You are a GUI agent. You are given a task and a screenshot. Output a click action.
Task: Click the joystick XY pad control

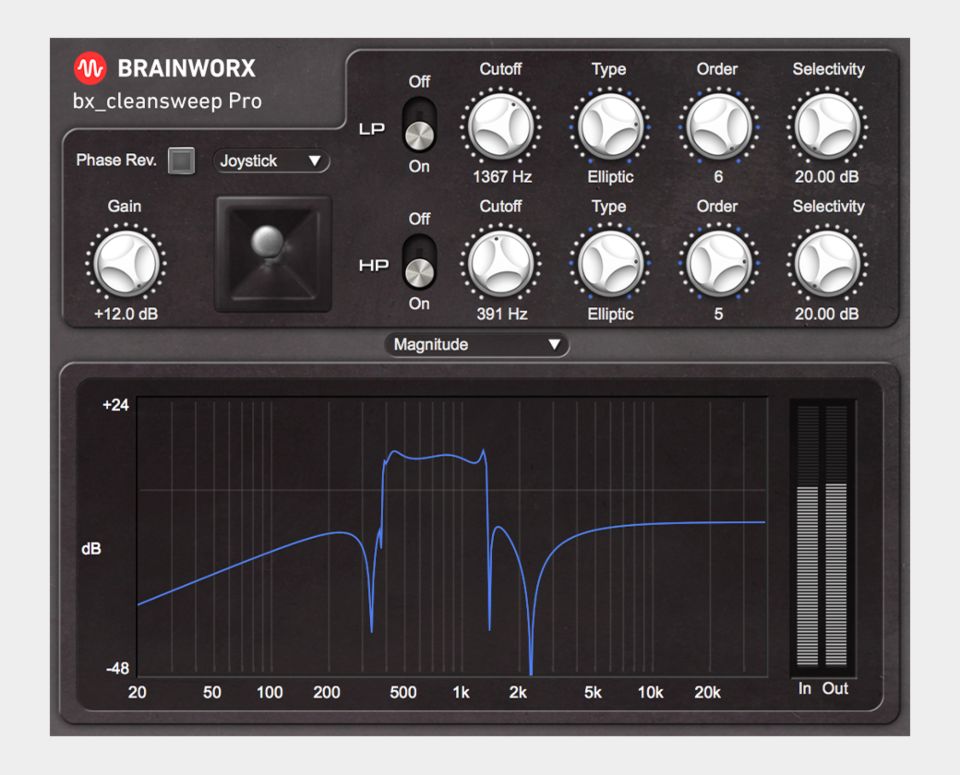pyautogui.click(x=273, y=253)
